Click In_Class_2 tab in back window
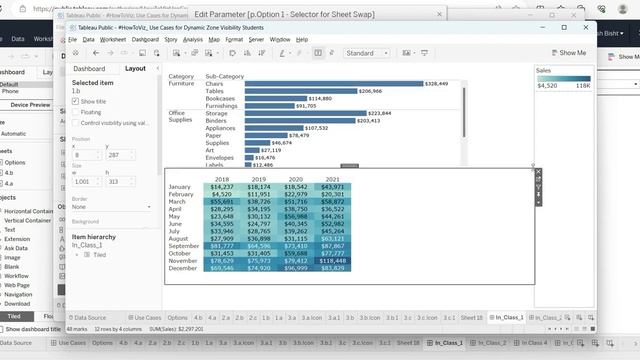The height and width of the screenshot is (360, 640). point(488,343)
